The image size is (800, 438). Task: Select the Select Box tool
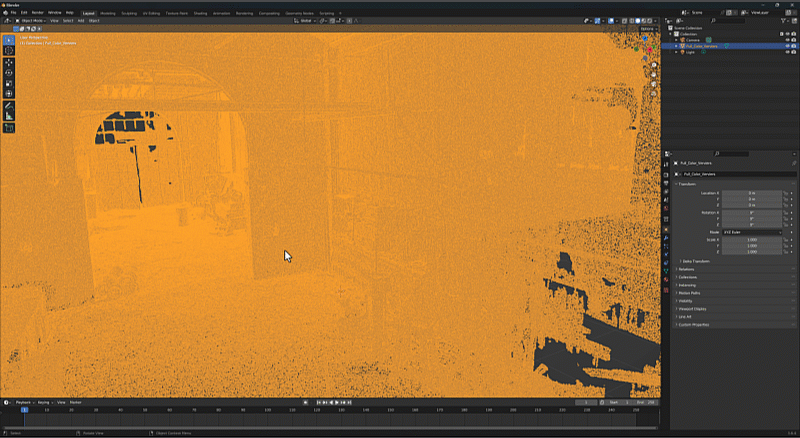(9, 40)
